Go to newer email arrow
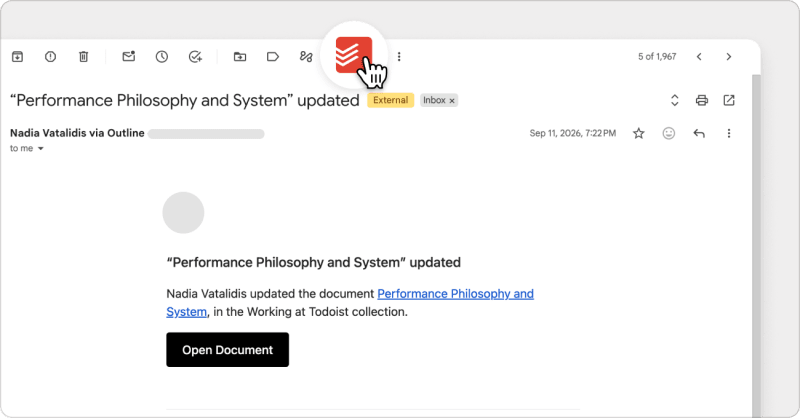The image size is (800, 418). [x=699, y=57]
